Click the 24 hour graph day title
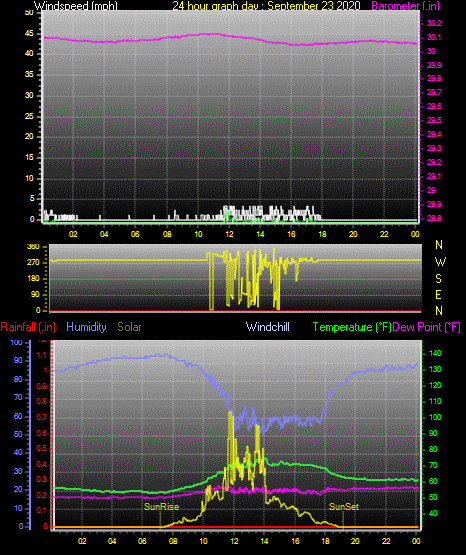466x555 pixels. pyautogui.click(x=266, y=5)
